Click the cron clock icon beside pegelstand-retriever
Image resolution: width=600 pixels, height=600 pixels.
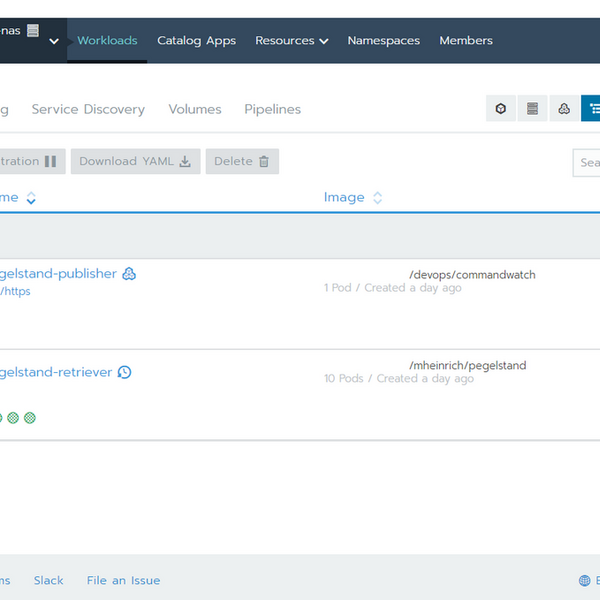[124, 372]
